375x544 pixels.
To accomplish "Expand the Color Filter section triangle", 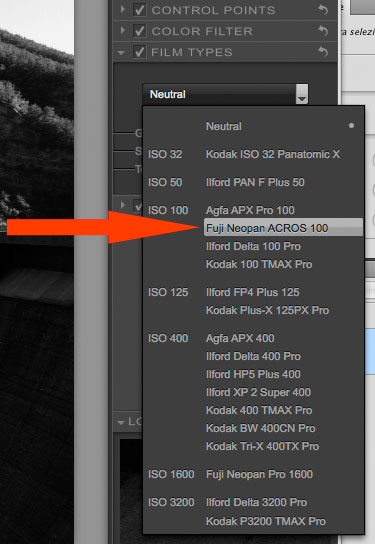I will coord(122,30).
